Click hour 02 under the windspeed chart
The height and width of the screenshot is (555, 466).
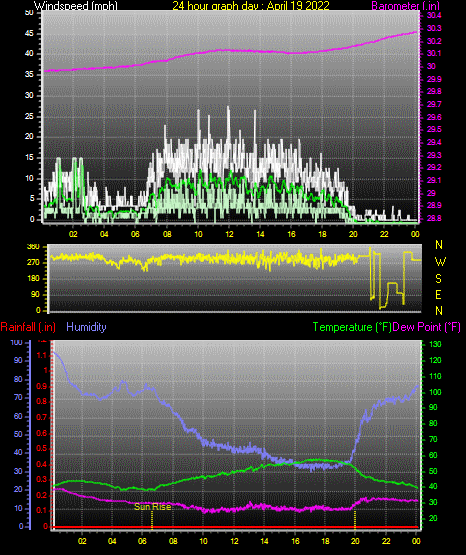tap(73, 234)
